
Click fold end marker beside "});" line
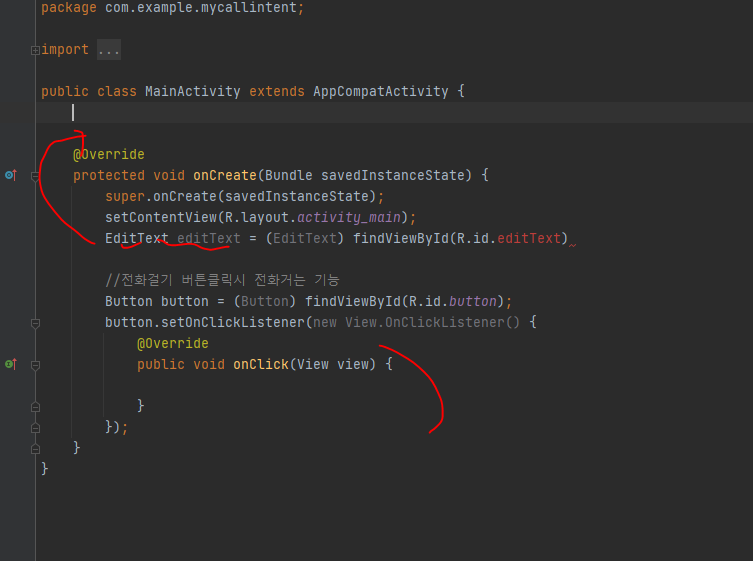[x=35, y=427]
